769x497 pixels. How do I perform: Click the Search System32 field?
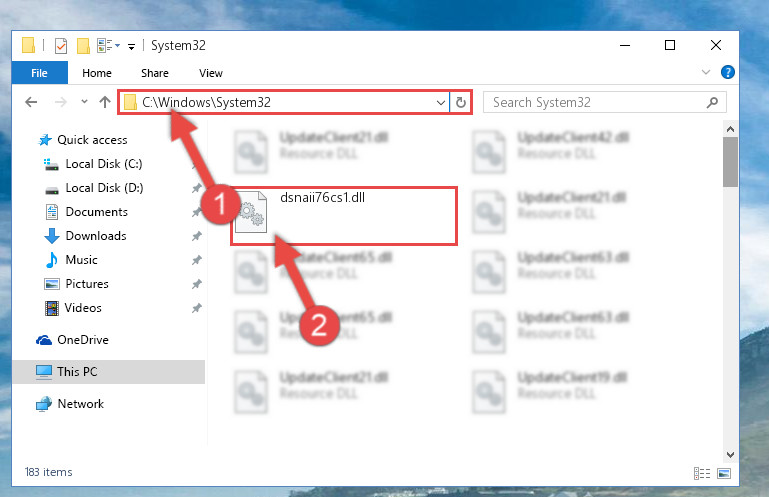click(598, 103)
